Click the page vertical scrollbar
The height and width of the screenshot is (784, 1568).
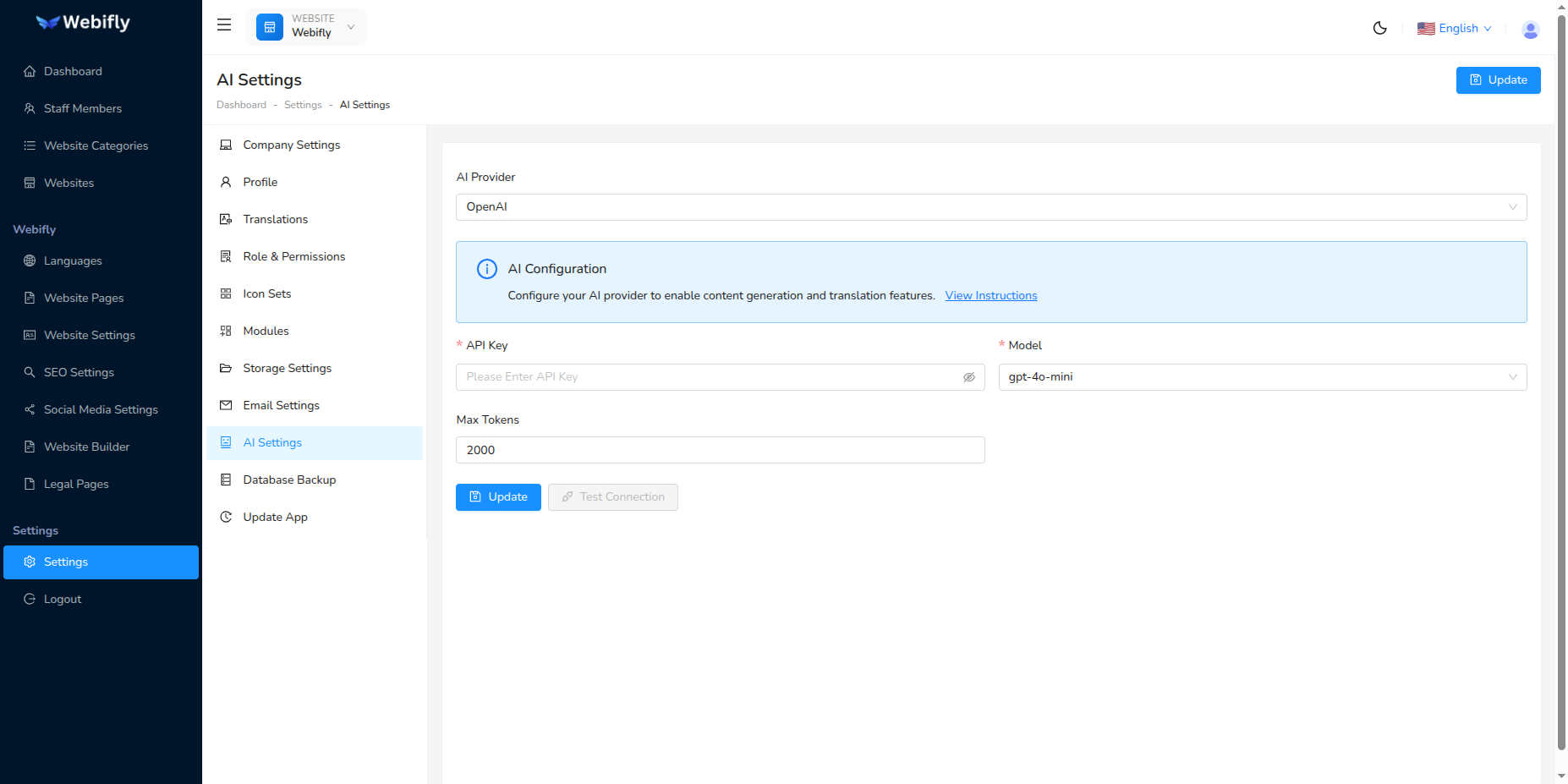pos(1561,381)
